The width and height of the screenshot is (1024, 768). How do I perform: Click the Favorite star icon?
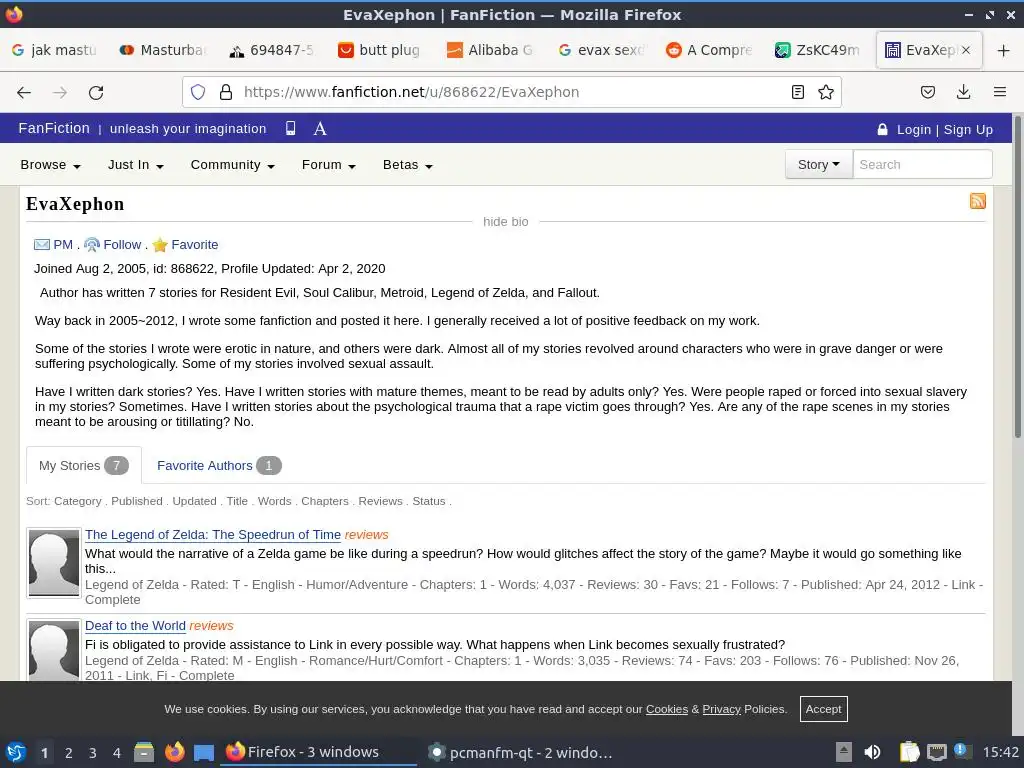[160, 245]
